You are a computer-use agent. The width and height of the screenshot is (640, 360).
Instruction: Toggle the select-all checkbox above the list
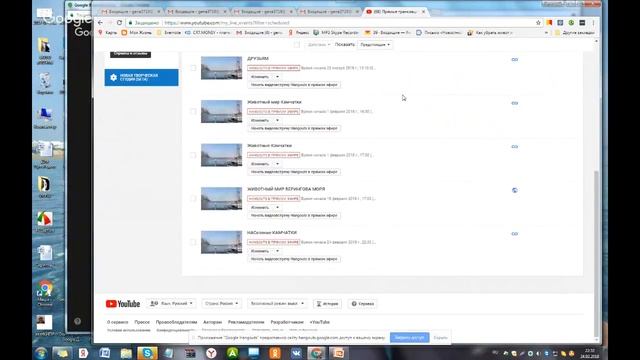[x=297, y=44]
